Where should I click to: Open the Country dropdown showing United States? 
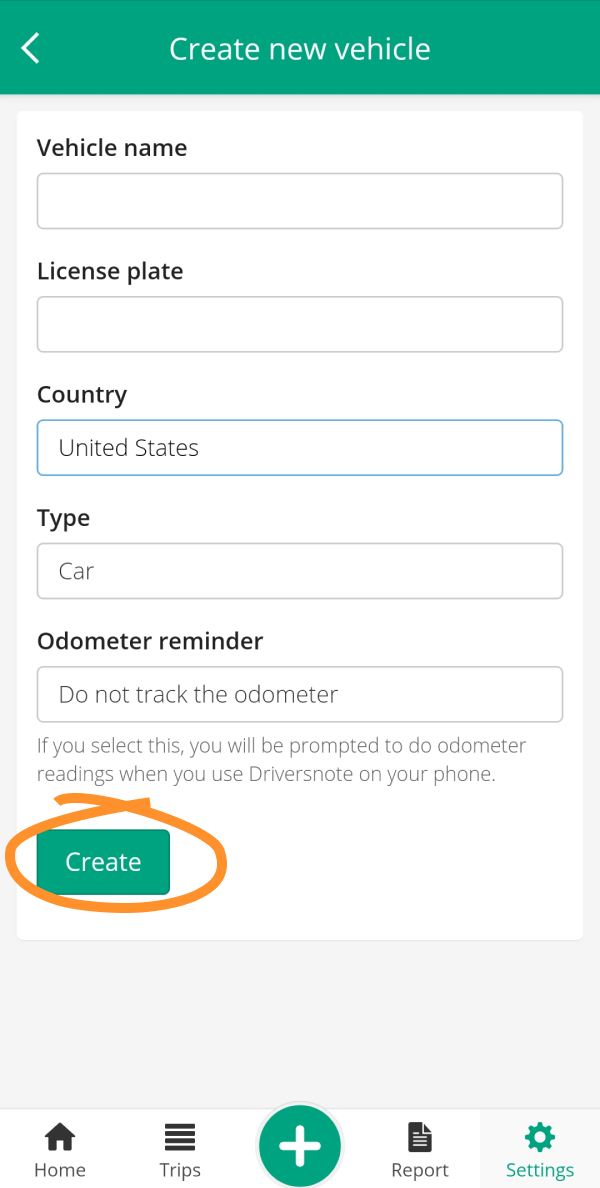tap(300, 447)
